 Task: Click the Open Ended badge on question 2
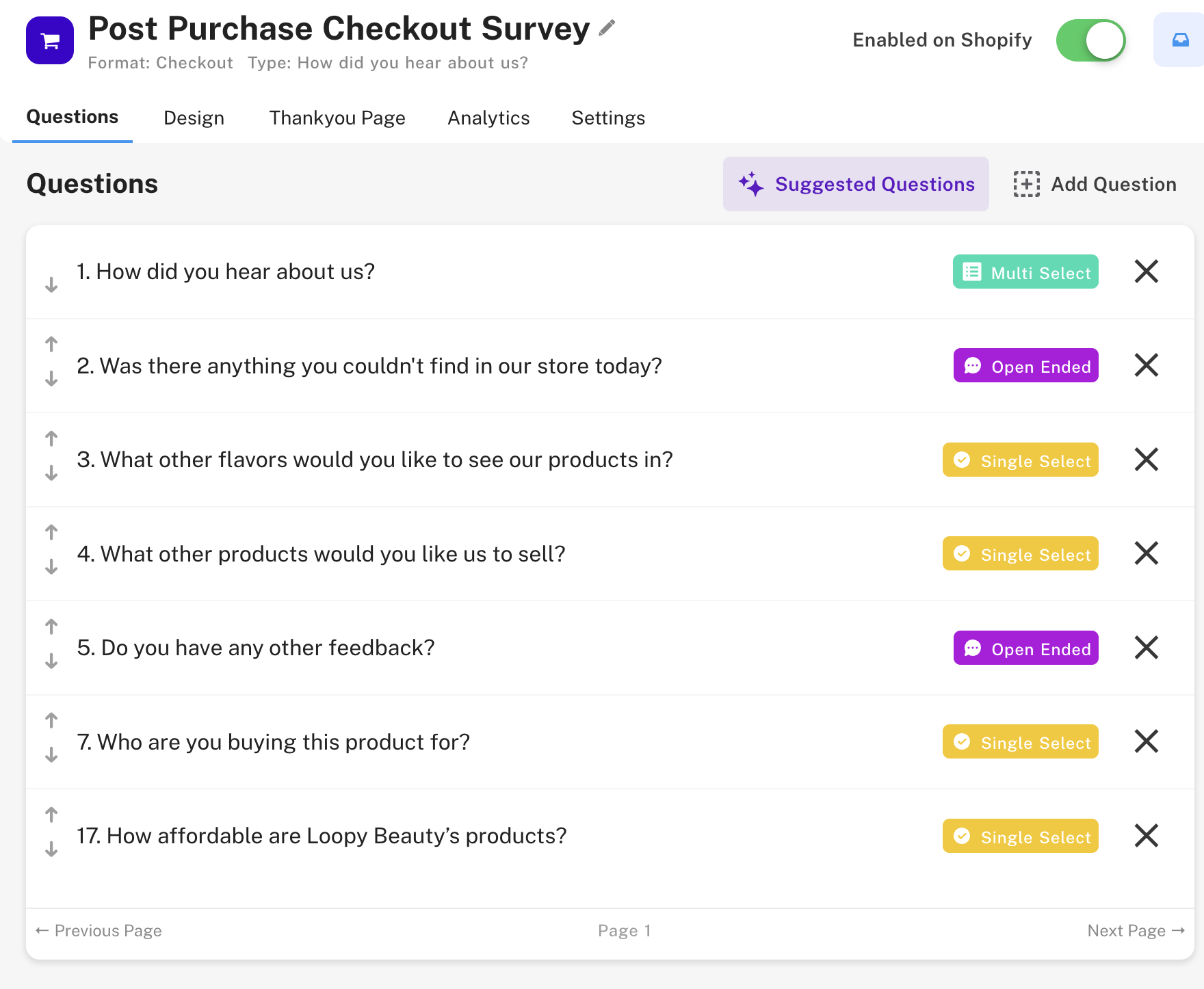1025,366
